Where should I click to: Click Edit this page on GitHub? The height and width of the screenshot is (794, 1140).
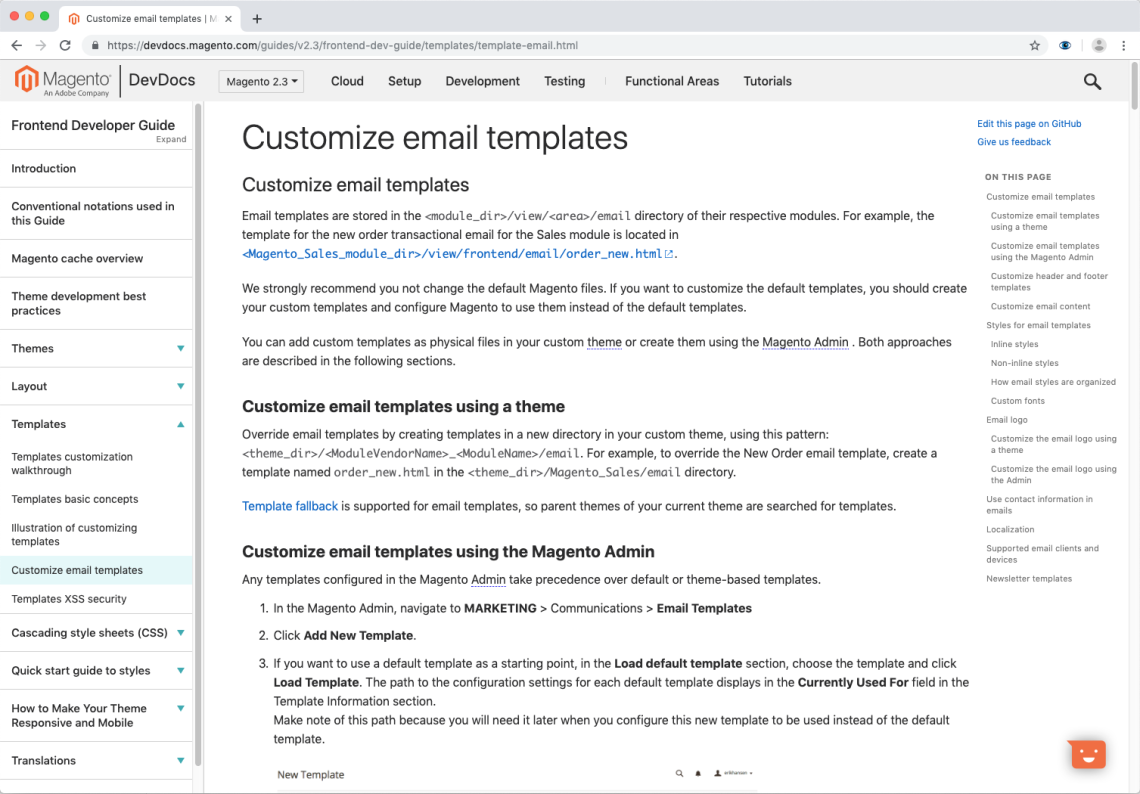[x=1029, y=124]
